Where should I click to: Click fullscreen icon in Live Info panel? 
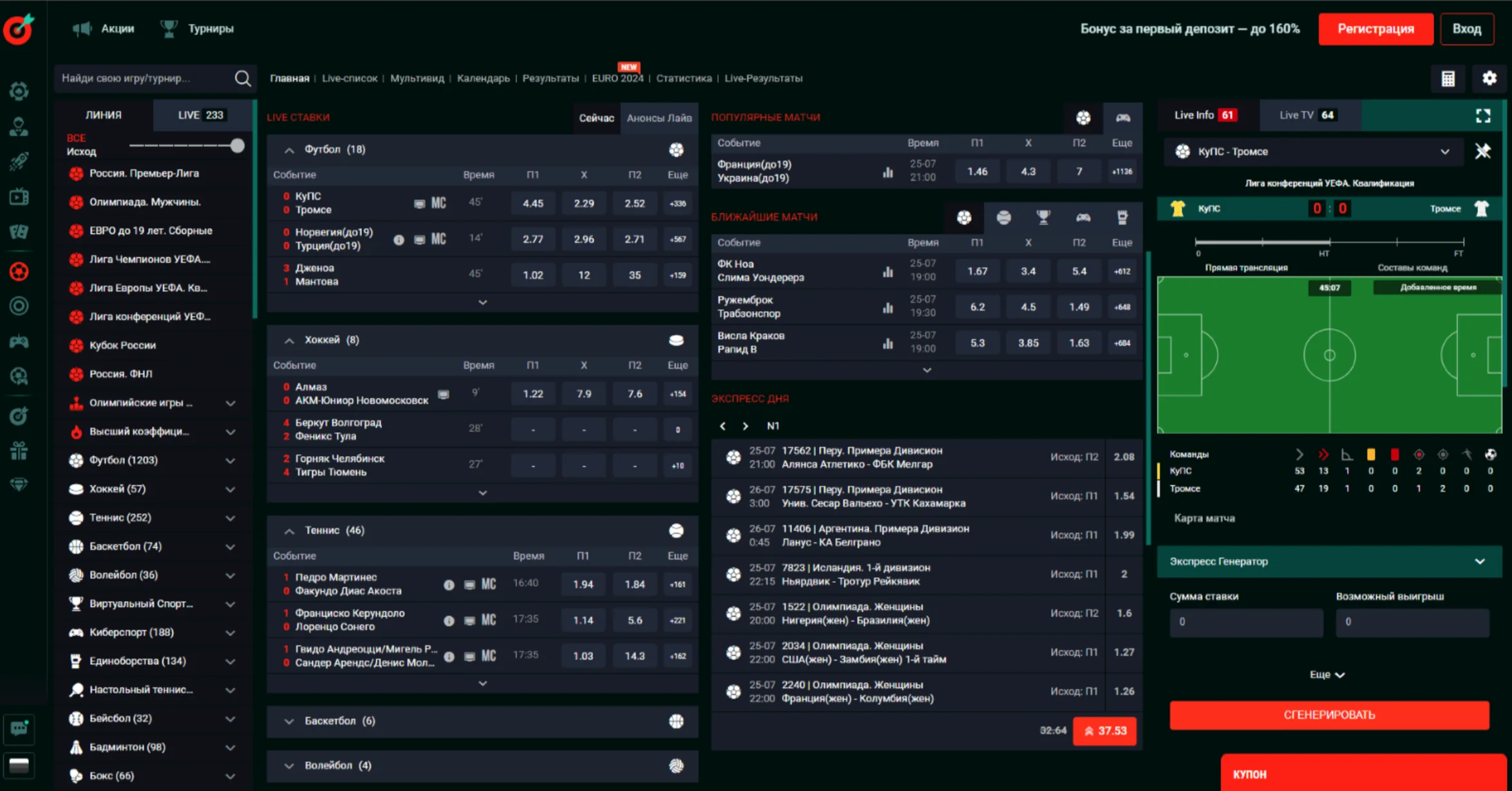[x=1483, y=115]
